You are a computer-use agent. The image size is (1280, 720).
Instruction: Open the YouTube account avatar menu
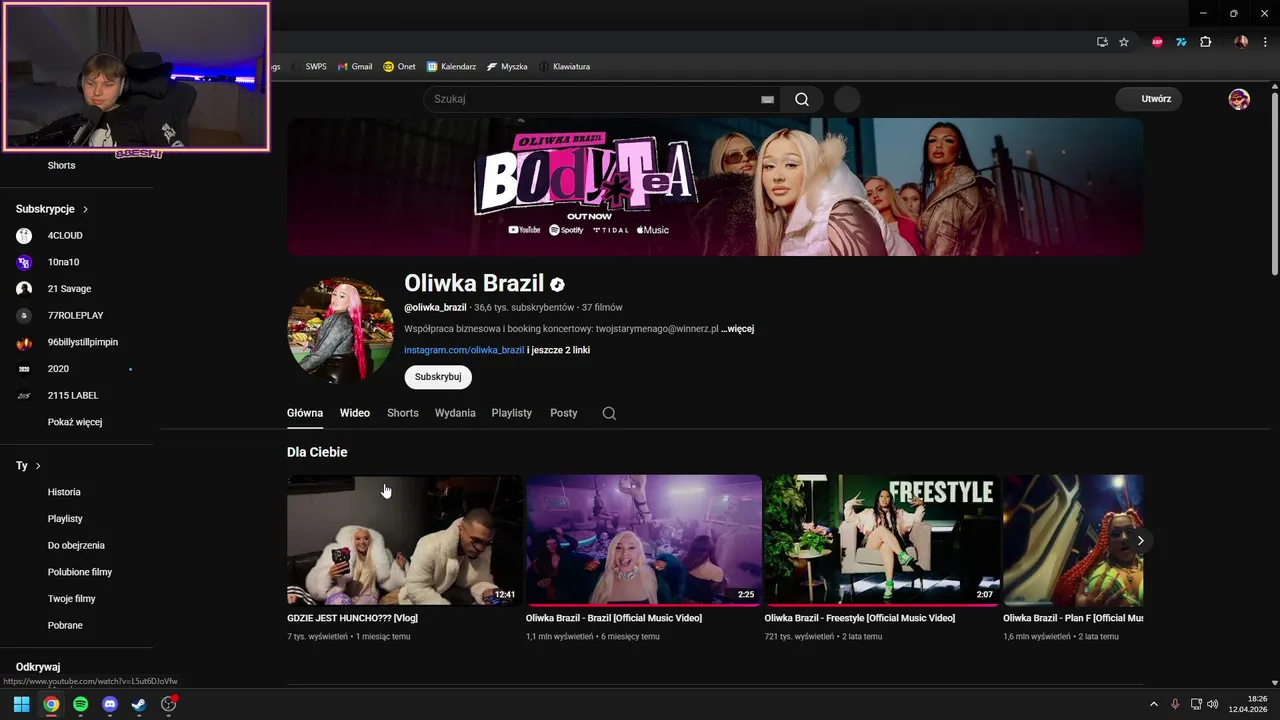click(1239, 99)
